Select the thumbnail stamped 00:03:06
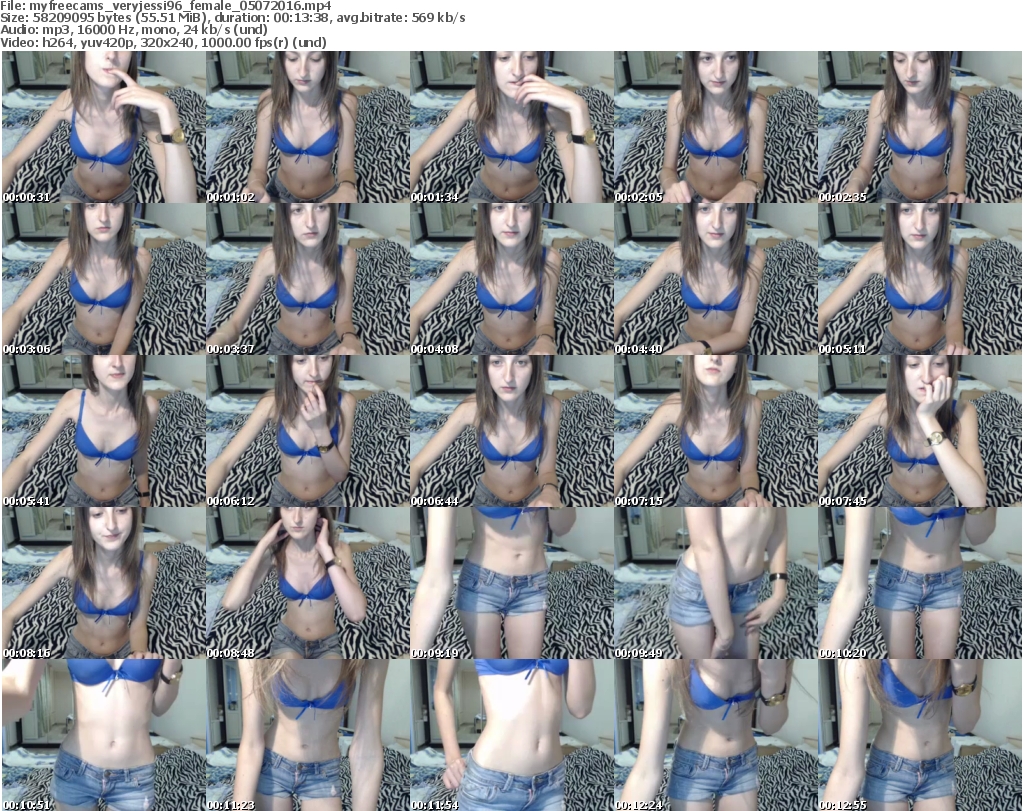The image size is (1024, 811). (x=104, y=279)
